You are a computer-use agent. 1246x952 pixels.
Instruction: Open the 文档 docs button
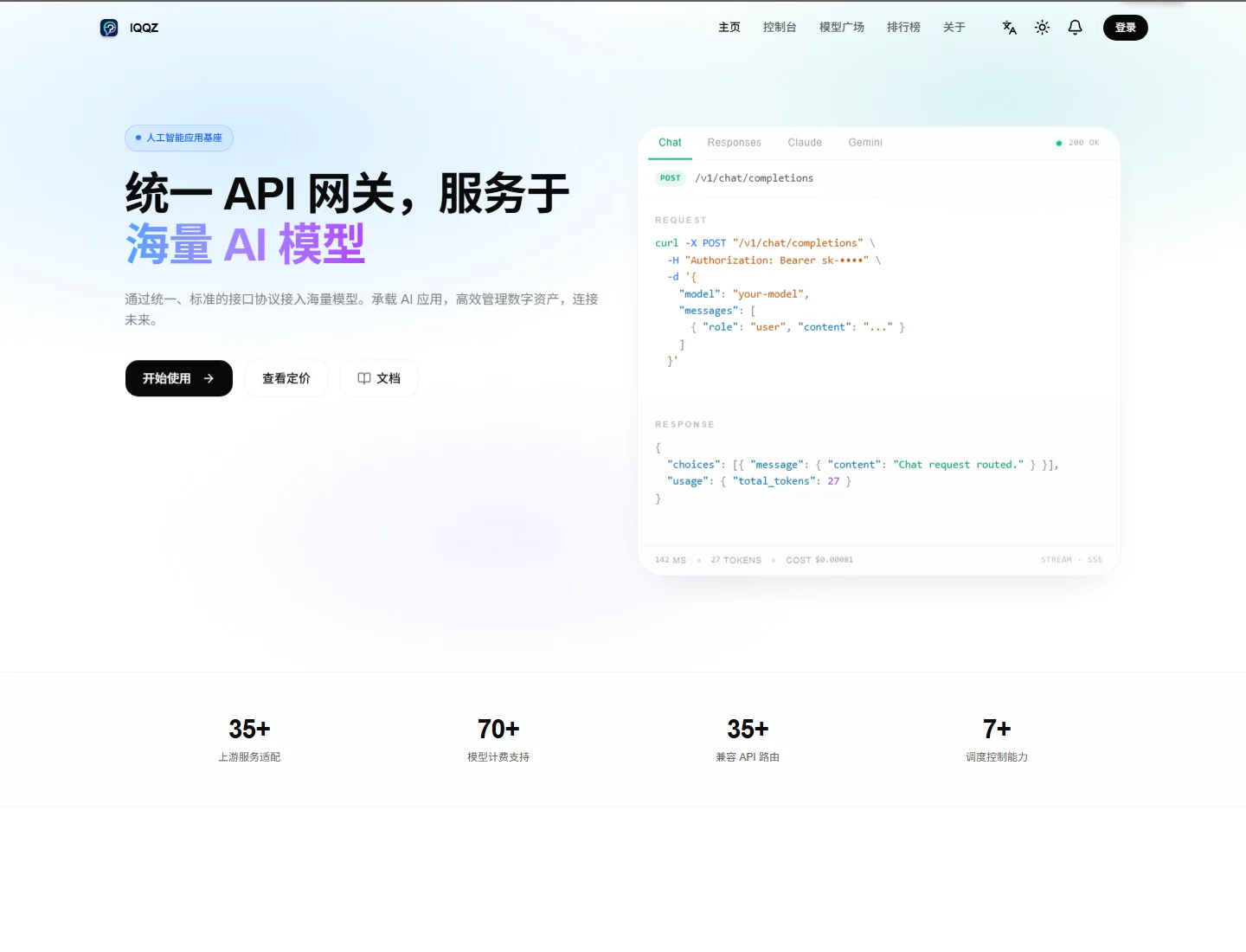pyautogui.click(x=379, y=378)
